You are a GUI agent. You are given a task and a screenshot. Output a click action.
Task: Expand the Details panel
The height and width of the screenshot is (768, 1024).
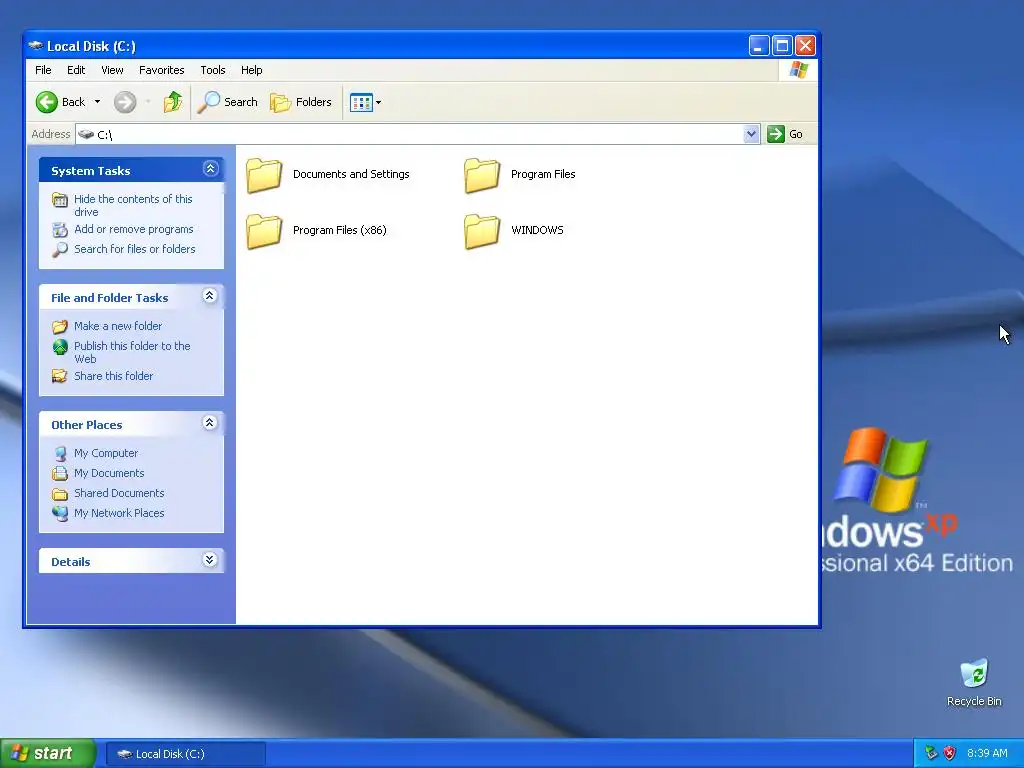tap(210, 560)
